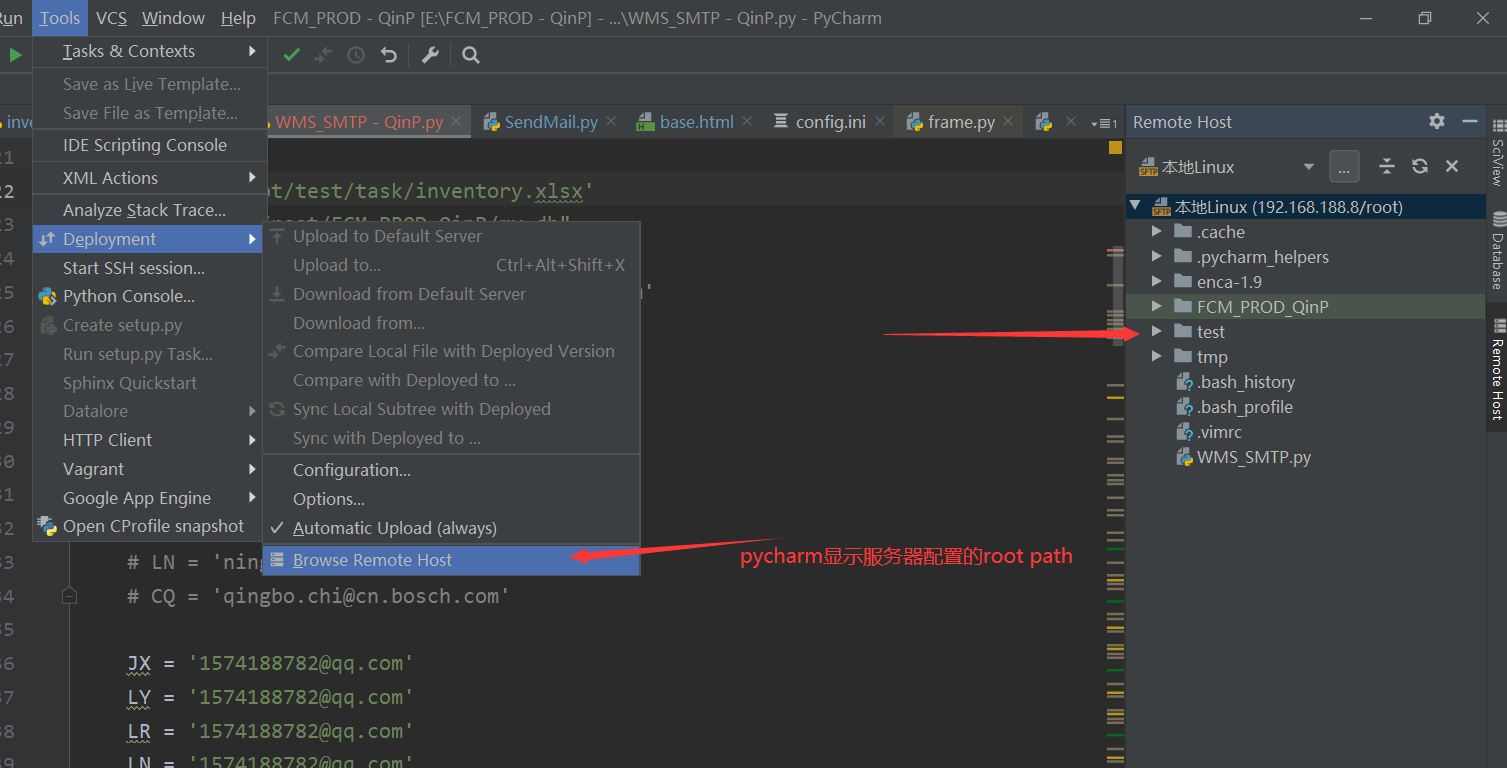Open the Tools menu
The image size is (1507, 768).
(x=60, y=18)
